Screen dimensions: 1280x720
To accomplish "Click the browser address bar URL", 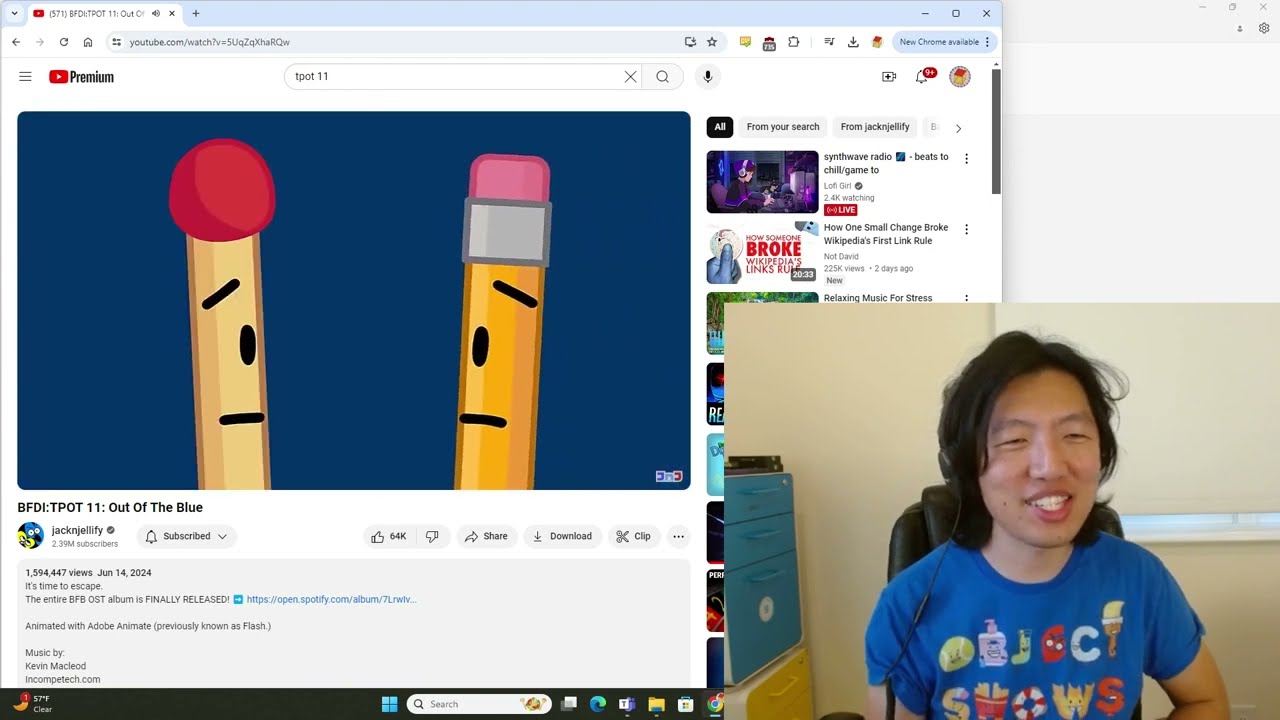I will (x=210, y=42).
